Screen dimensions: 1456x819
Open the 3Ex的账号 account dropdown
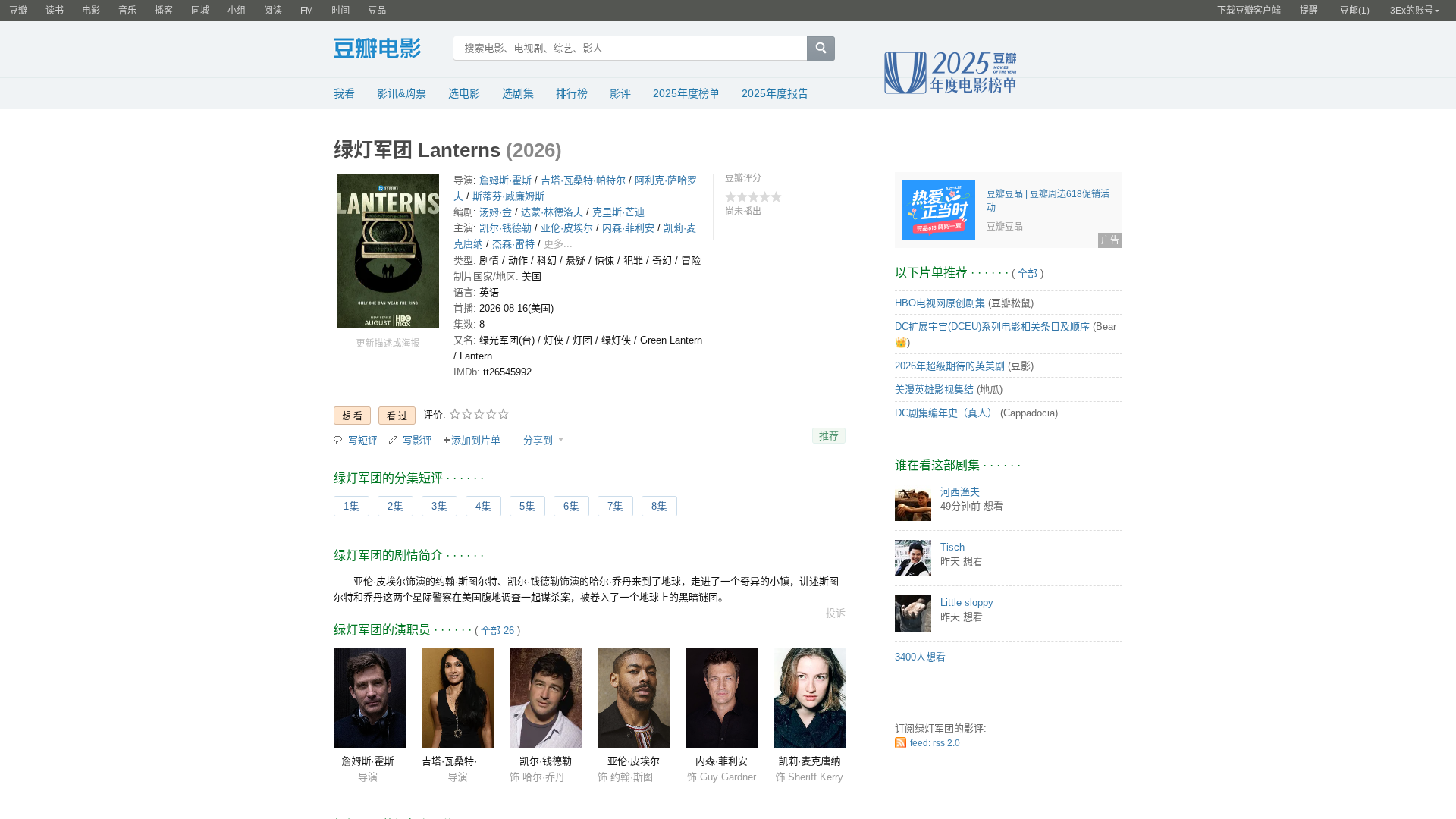1414,11
